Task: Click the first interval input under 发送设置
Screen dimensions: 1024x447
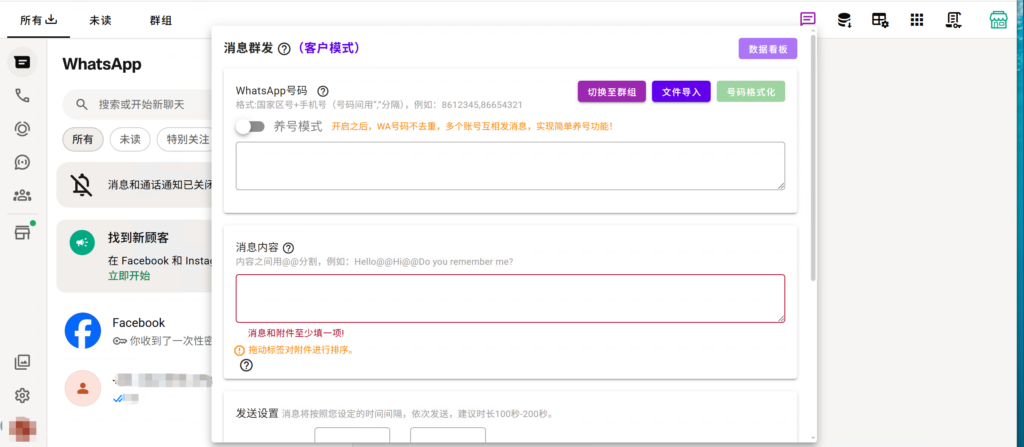Action: click(x=352, y=435)
